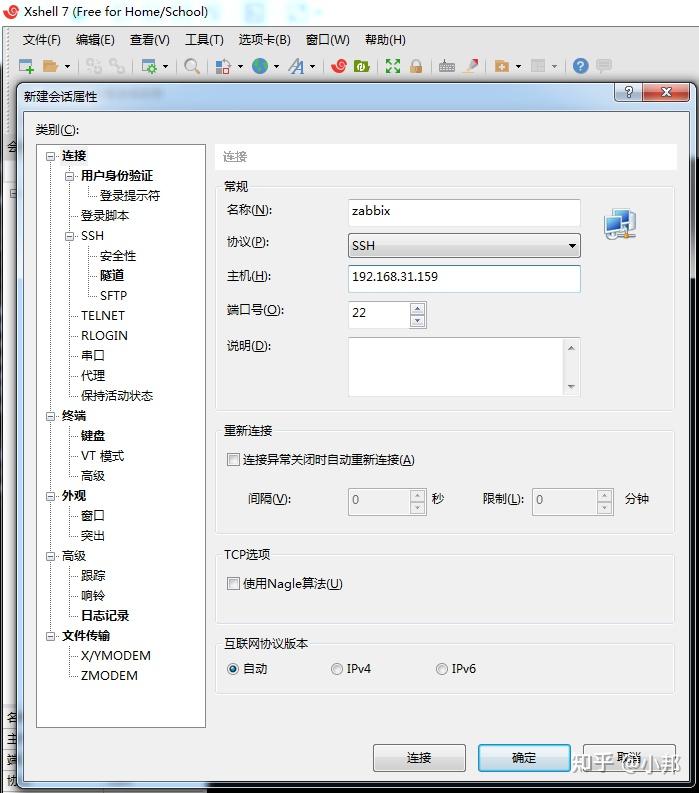Collapse the 用户身份验证 tree node
This screenshot has width=699, height=793.
(69, 177)
